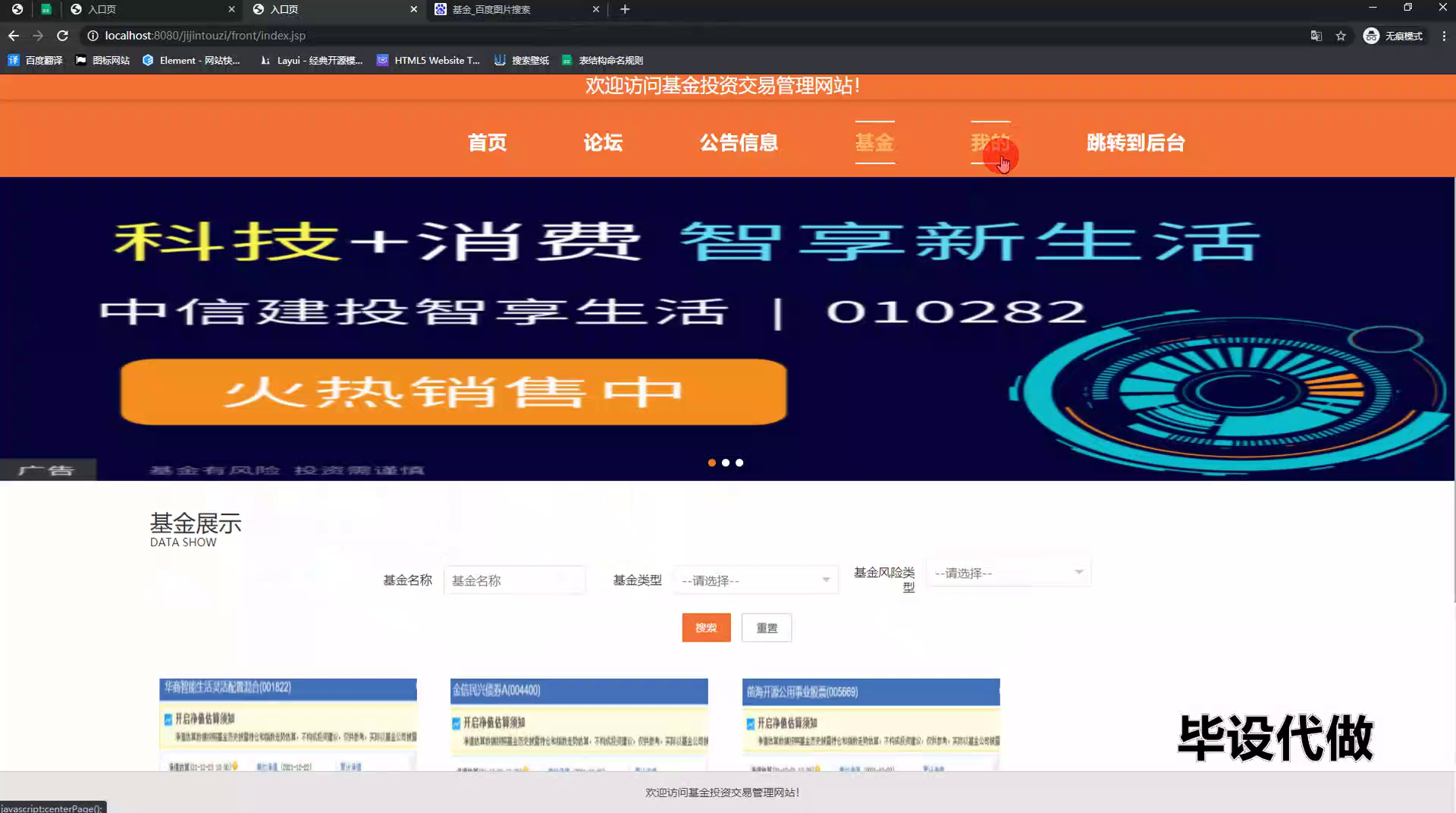
Task: Switch to the 基金_百度图片搜索 tab
Action: click(516, 9)
